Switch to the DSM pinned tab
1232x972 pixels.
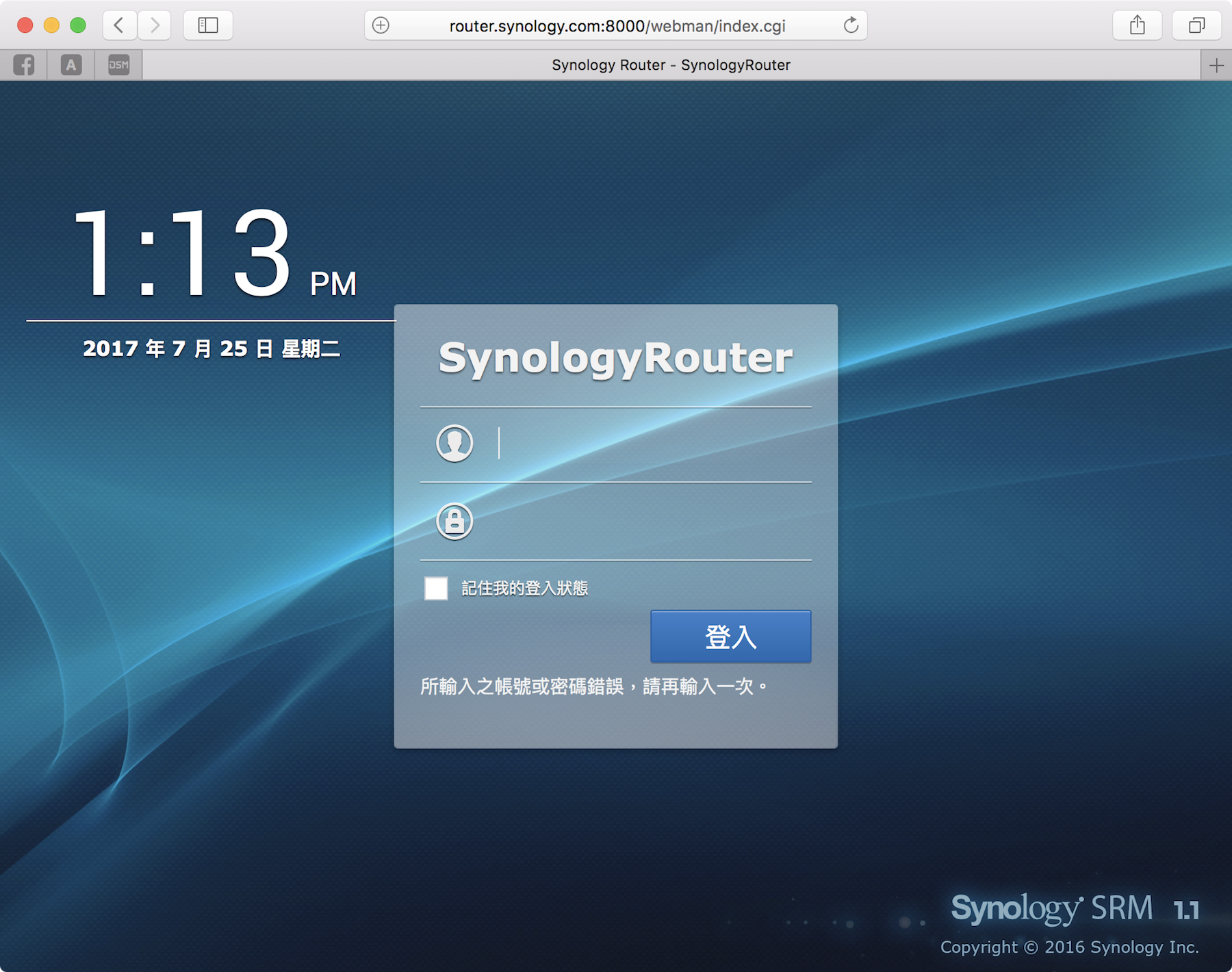click(118, 65)
